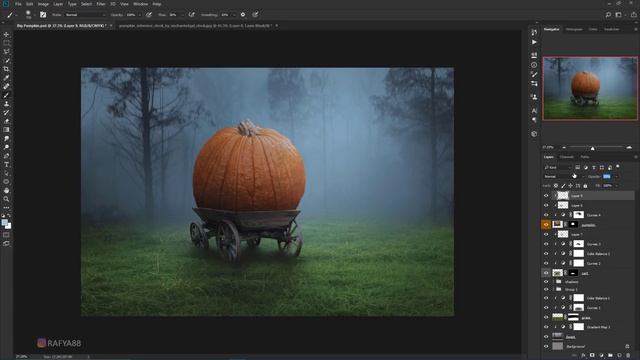Open the layer Fill dropdown arrow
Screen dimensions: 640x360
[x=616, y=186]
